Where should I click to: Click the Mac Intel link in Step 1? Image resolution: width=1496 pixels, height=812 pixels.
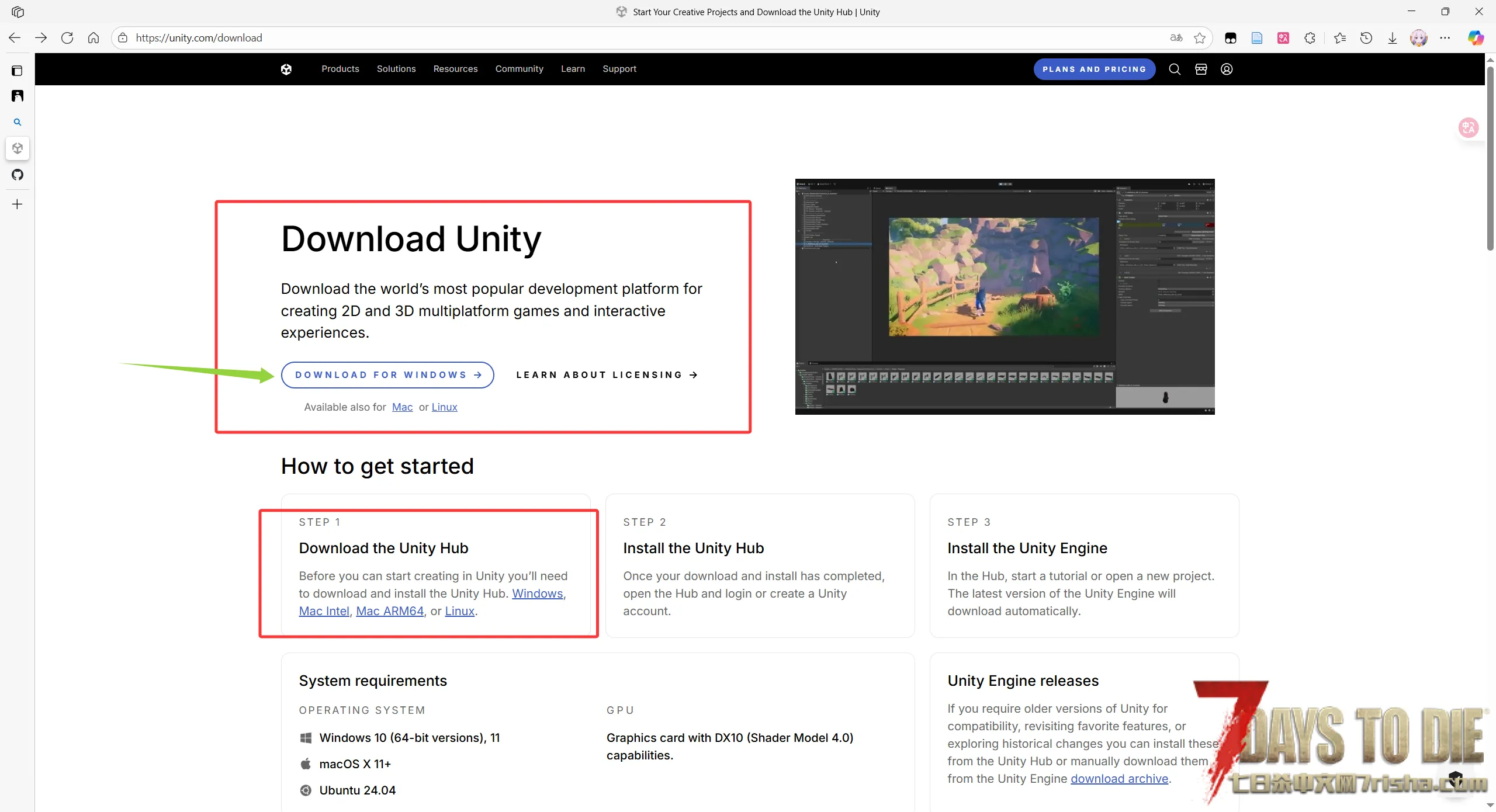click(324, 611)
